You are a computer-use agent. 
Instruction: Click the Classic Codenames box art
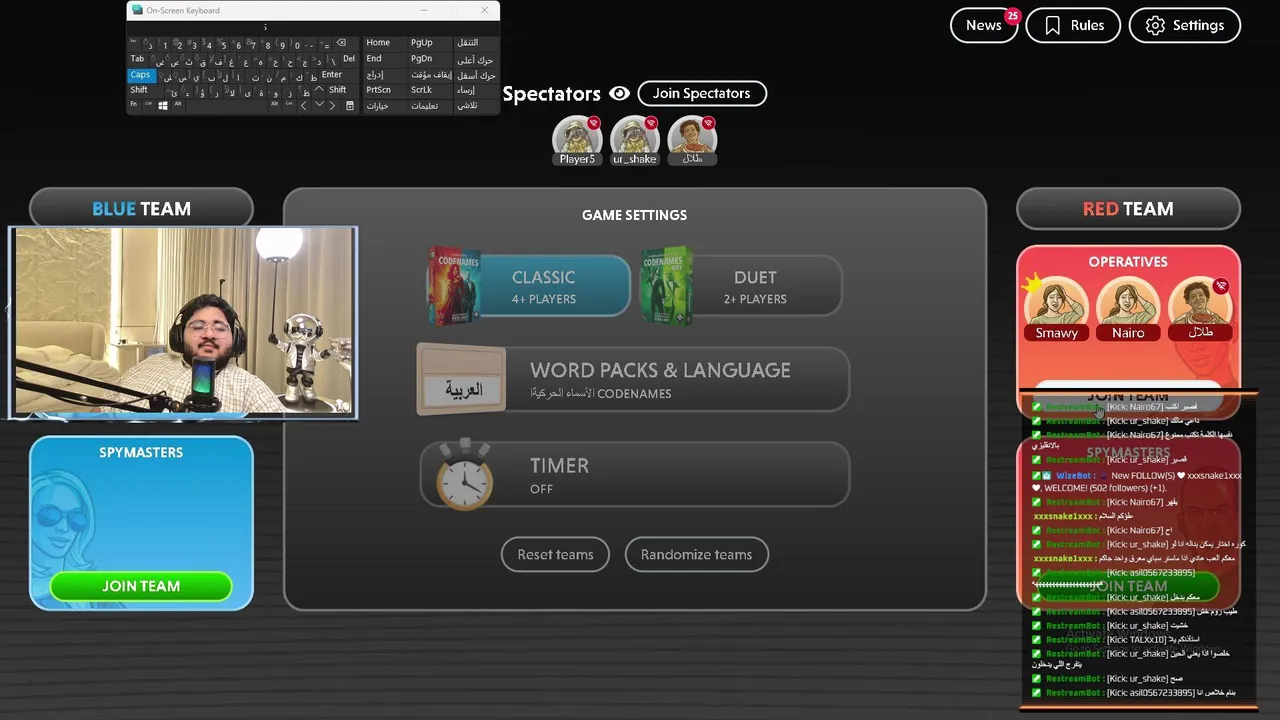453,286
